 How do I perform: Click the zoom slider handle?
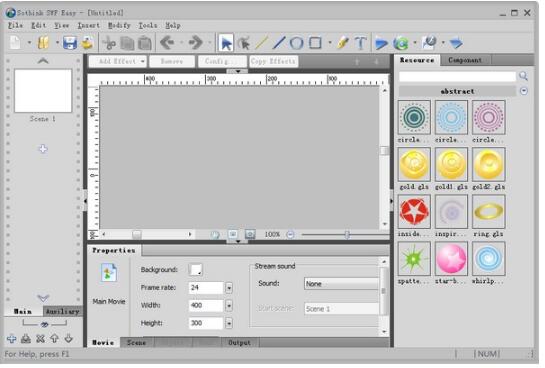coord(347,235)
